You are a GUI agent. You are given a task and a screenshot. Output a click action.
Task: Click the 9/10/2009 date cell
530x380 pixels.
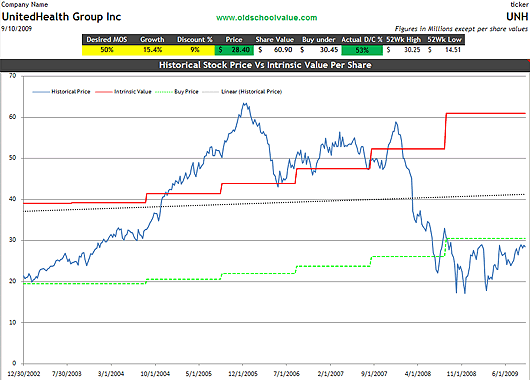[x=17, y=29]
